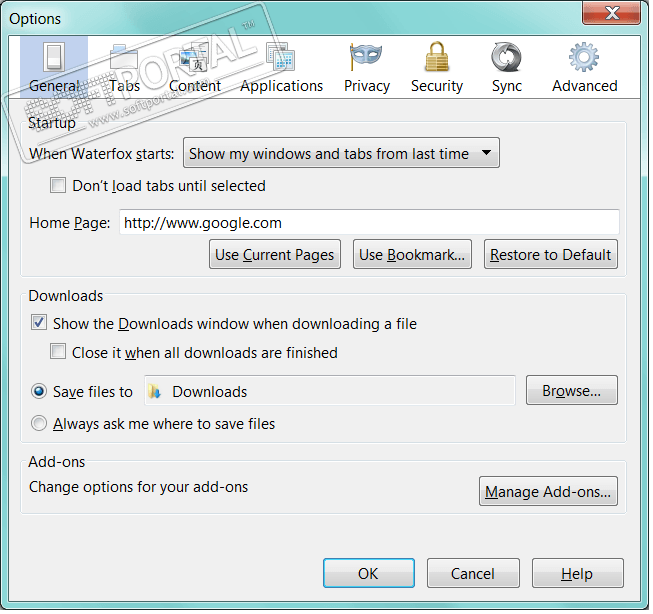Open the Privacy mask icon
Screen dimensions: 653x614
(366, 56)
